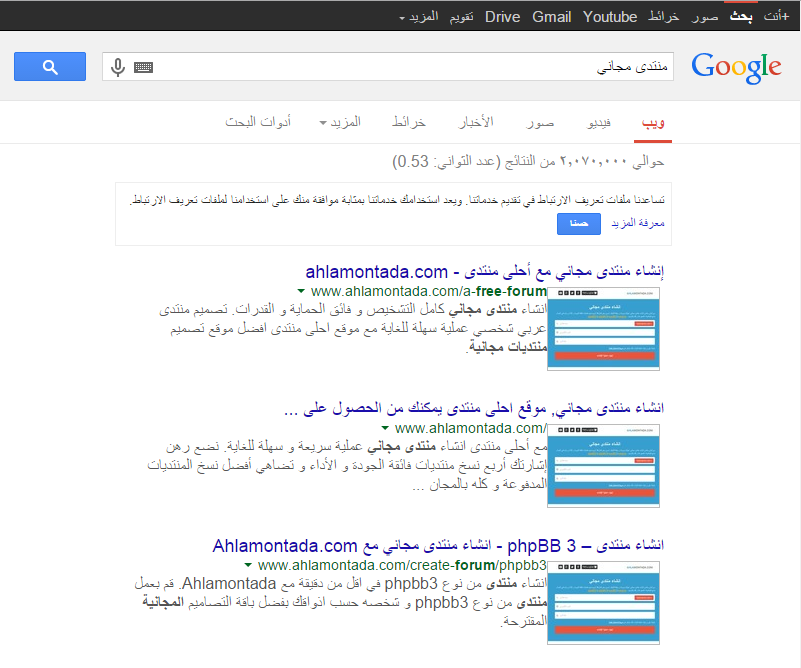Click URL www.ahlamontada.com/create-forum/phpbb3
801x668 pixels.
(402, 565)
